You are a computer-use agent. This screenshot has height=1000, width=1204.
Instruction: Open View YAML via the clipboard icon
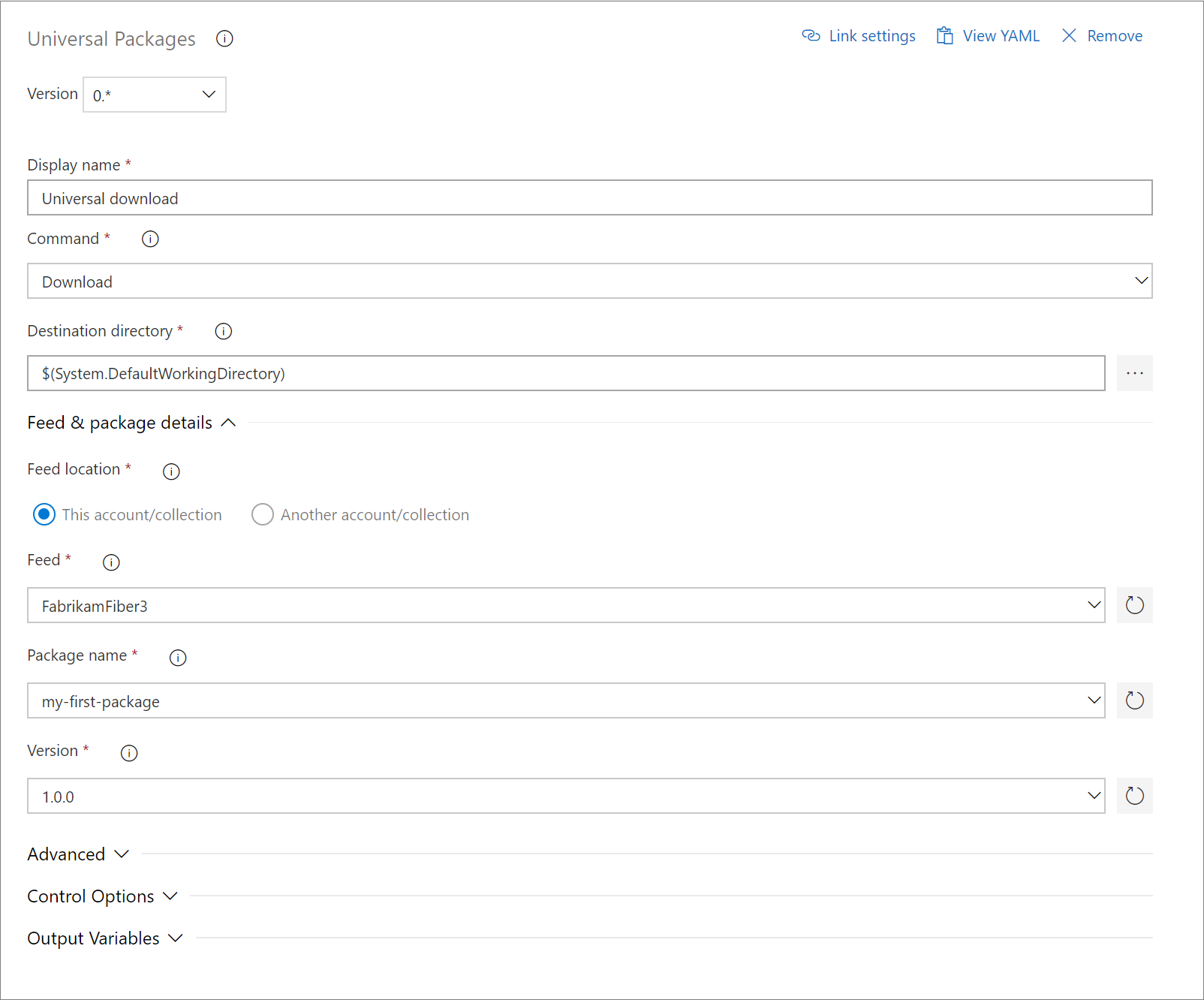pos(944,35)
